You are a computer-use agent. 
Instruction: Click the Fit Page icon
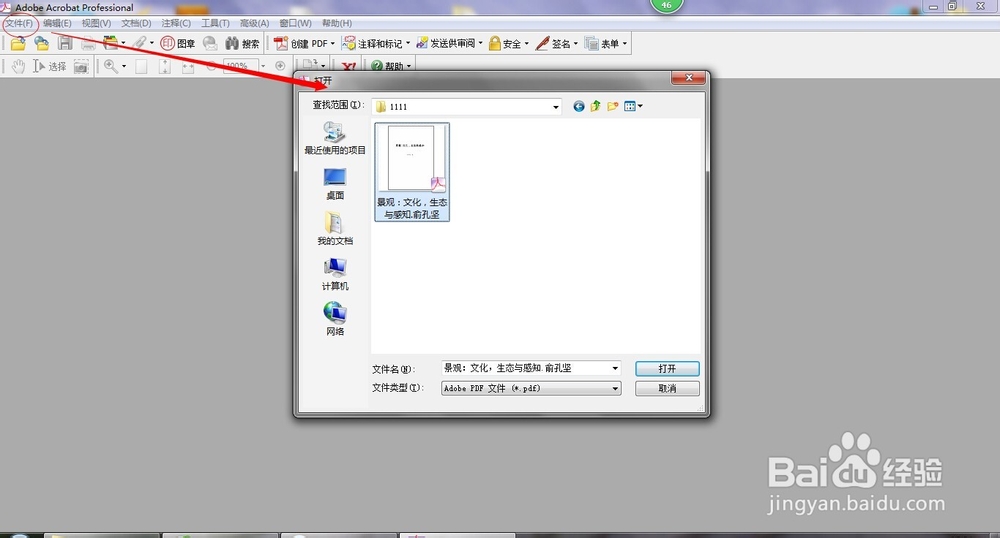165,66
